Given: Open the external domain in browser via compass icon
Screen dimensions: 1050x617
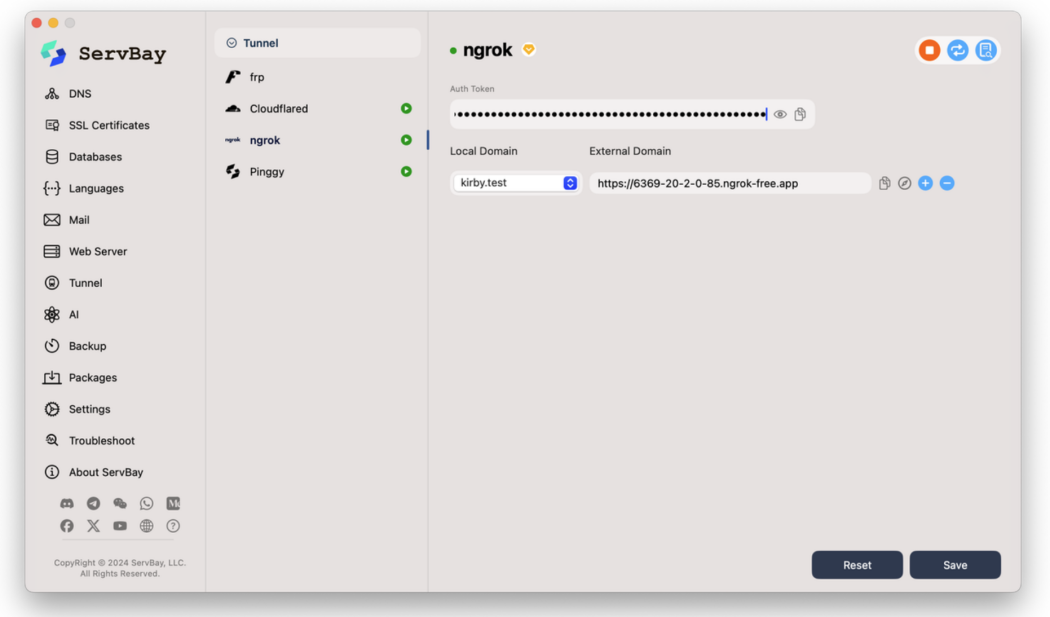Looking at the screenshot, I should tap(904, 183).
